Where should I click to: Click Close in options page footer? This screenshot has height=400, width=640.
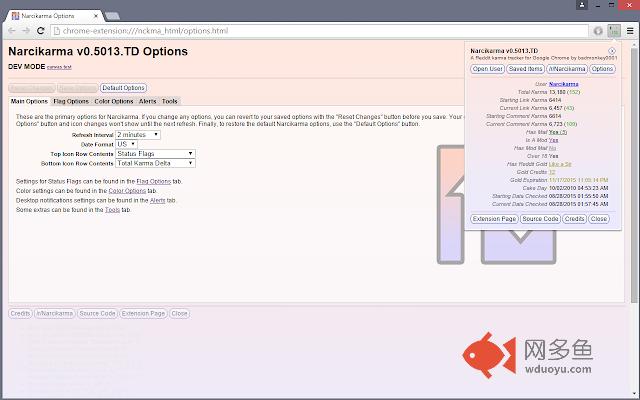click(179, 313)
